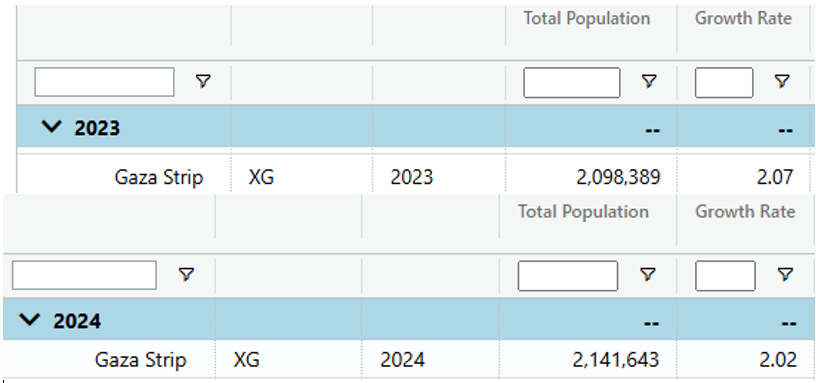Select the Gaza Strip row for 2024
816x383 pixels.
coord(407,360)
